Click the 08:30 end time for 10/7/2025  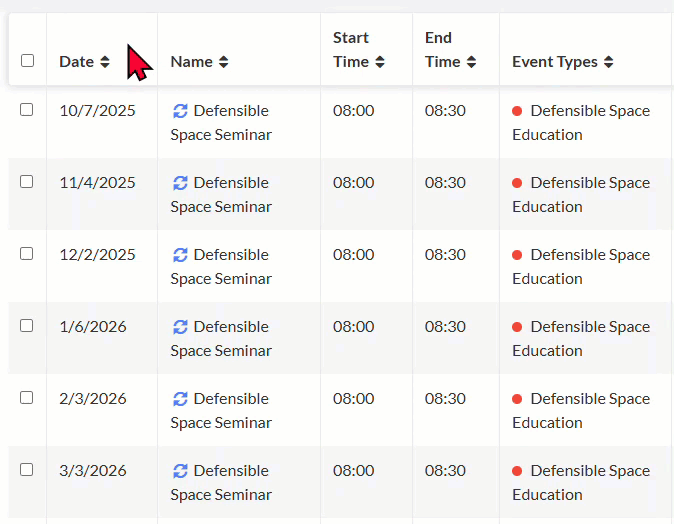point(445,111)
